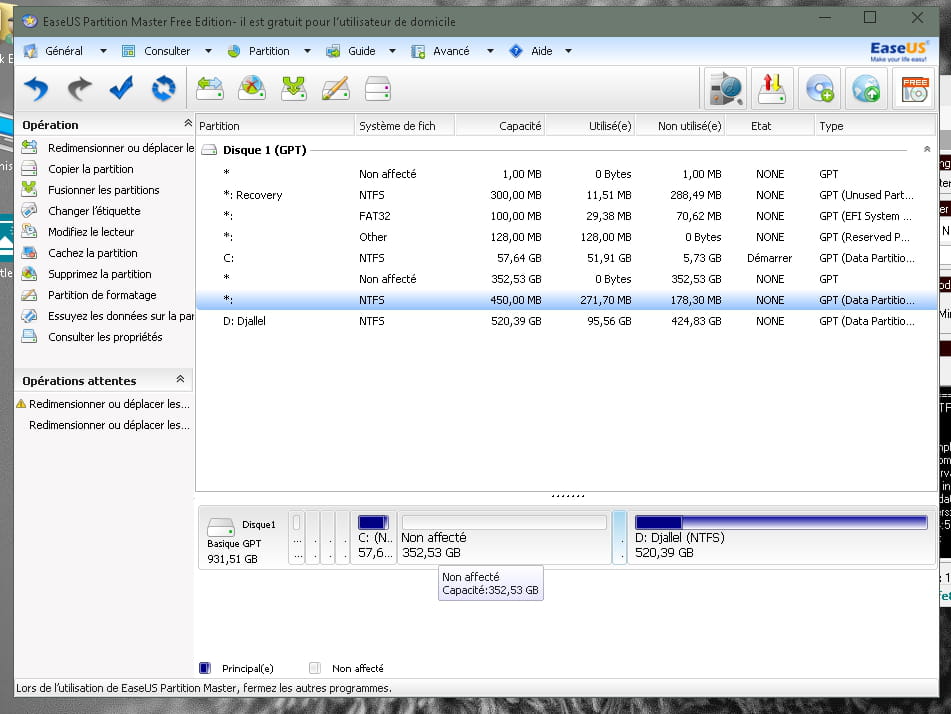Select Modifiez le lecteur operation
Screen dimensions: 951x714
(x=91, y=232)
